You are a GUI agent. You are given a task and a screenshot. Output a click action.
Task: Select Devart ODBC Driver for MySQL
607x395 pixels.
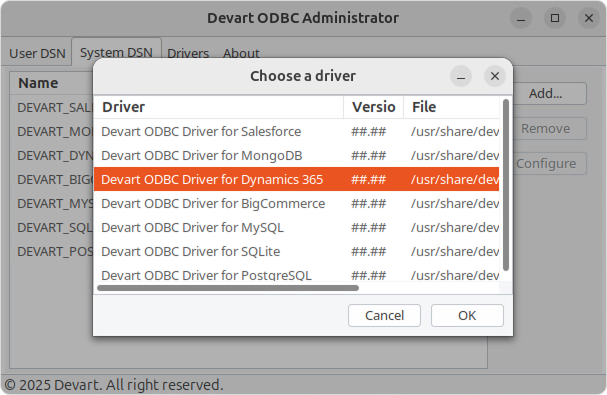click(x=297, y=227)
